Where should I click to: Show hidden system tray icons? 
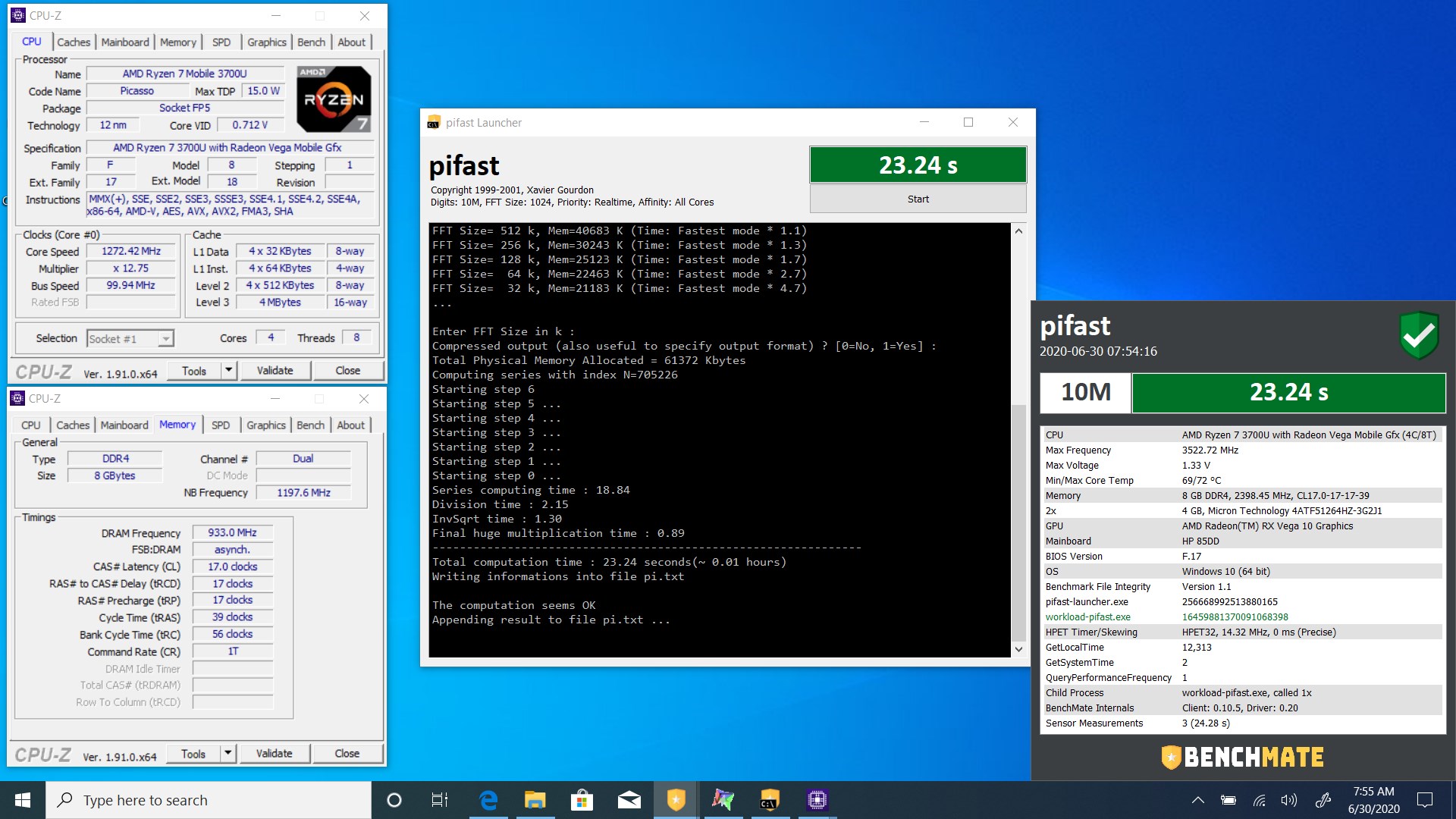pos(1198,800)
